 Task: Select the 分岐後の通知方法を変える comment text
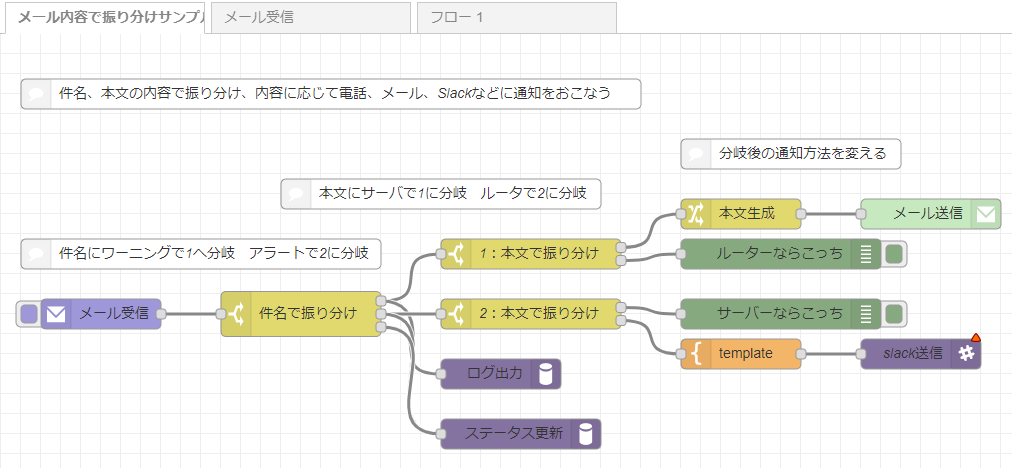coord(803,154)
